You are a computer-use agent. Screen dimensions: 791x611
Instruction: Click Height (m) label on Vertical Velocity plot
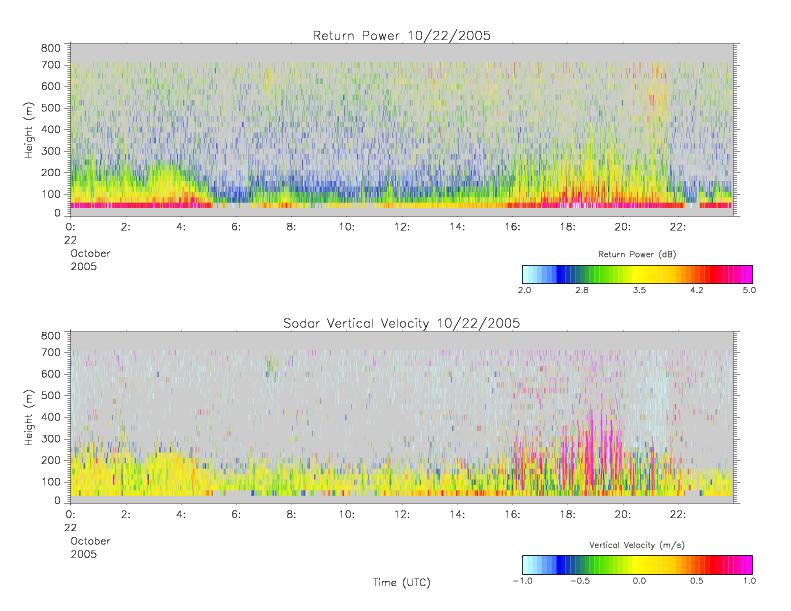click(x=29, y=417)
